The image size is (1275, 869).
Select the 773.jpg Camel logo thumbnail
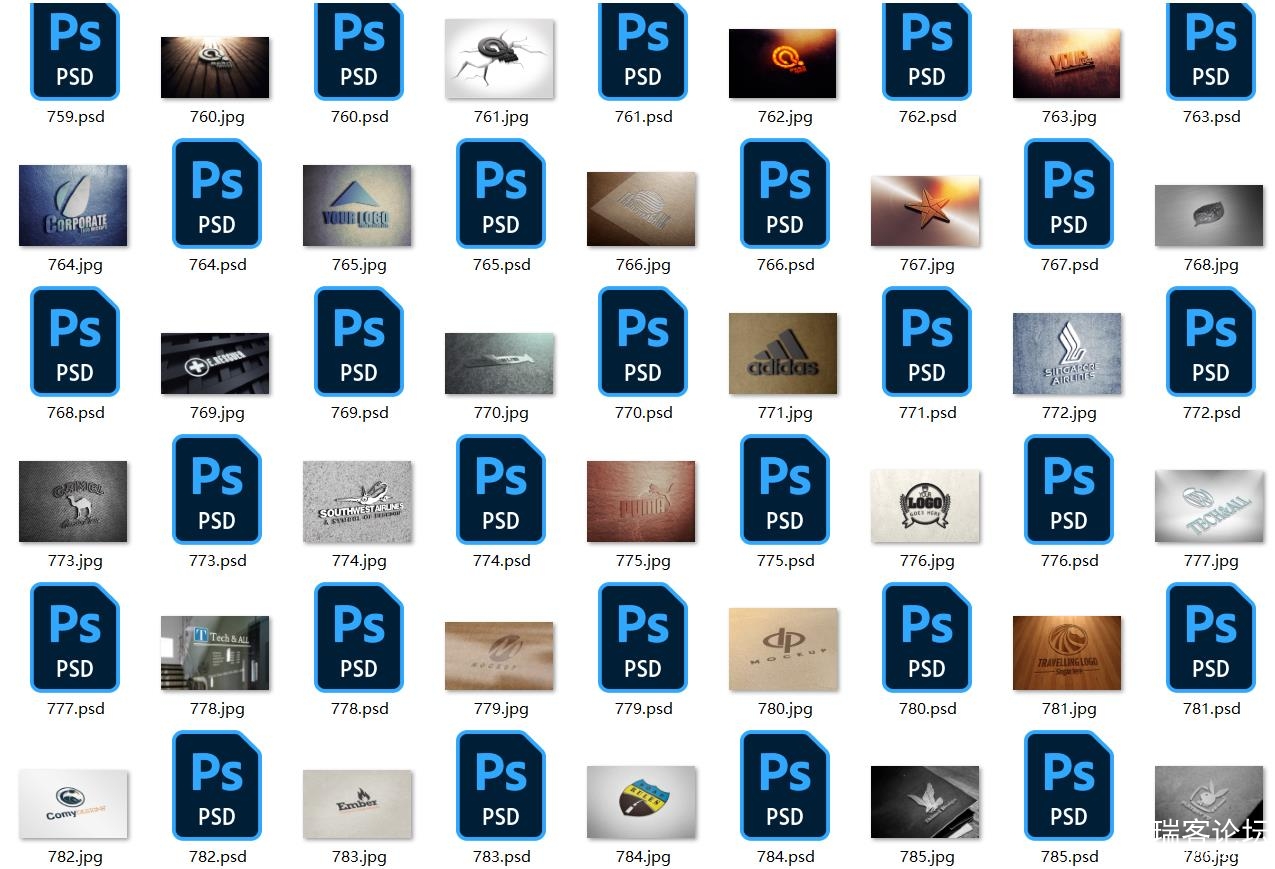tap(73, 501)
